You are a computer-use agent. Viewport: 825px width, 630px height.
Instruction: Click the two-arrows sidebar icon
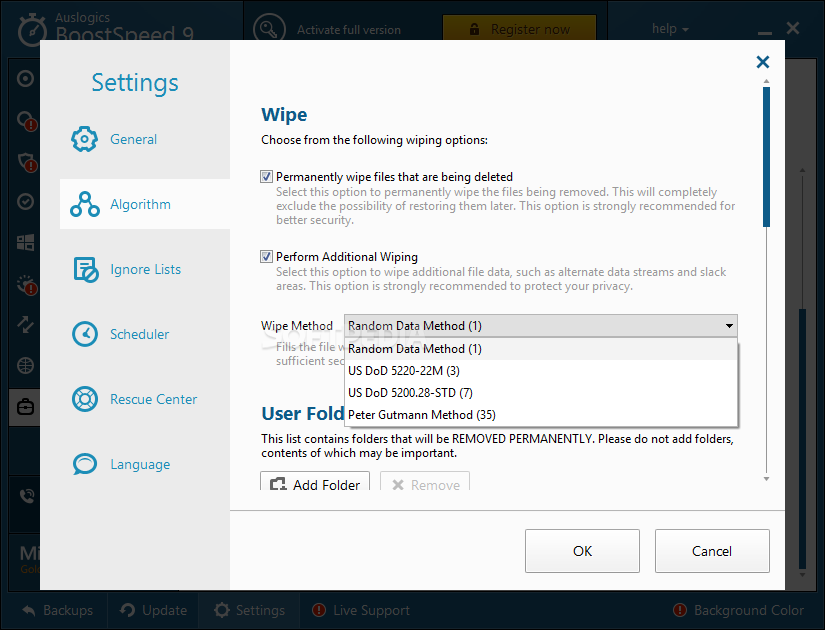[25, 324]
